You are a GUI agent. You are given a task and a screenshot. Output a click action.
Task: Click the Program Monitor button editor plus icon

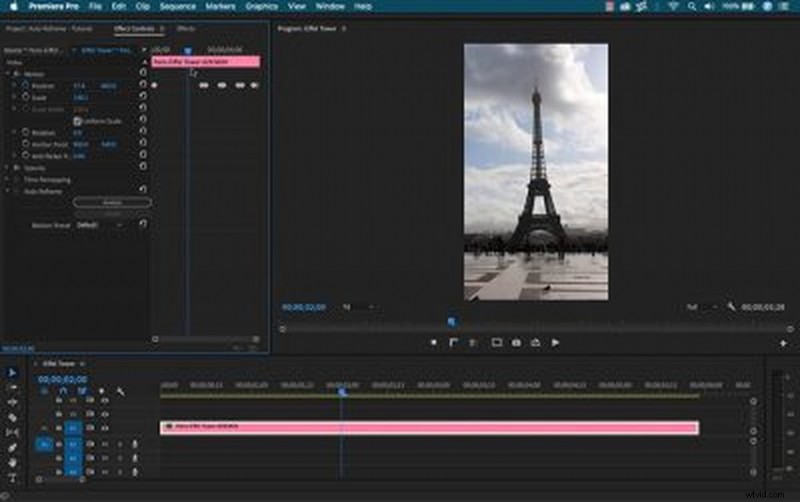coord(783,343)
